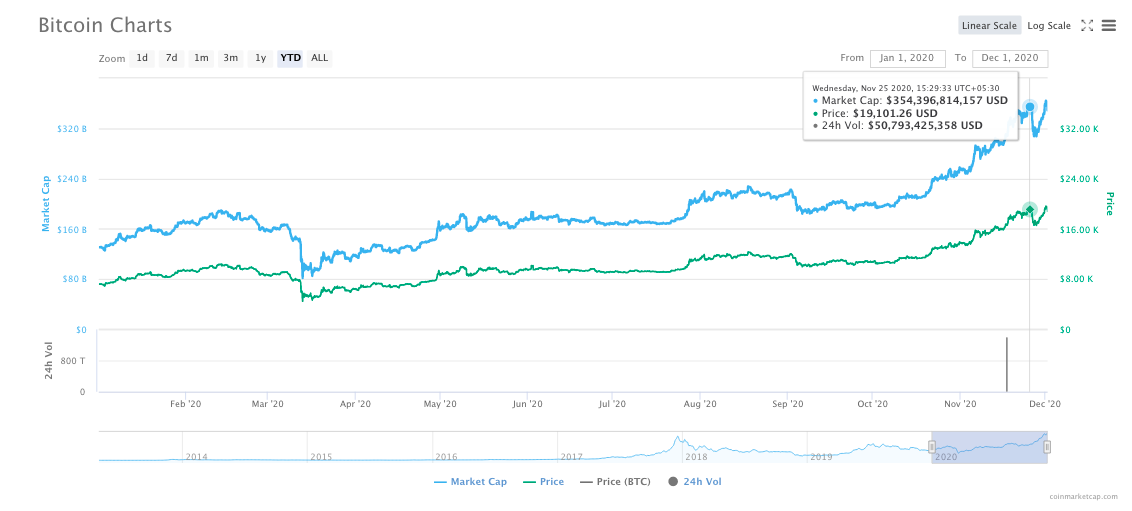Set zoom range to 1m
The image size is (1132, 511).
coord(201,58)
